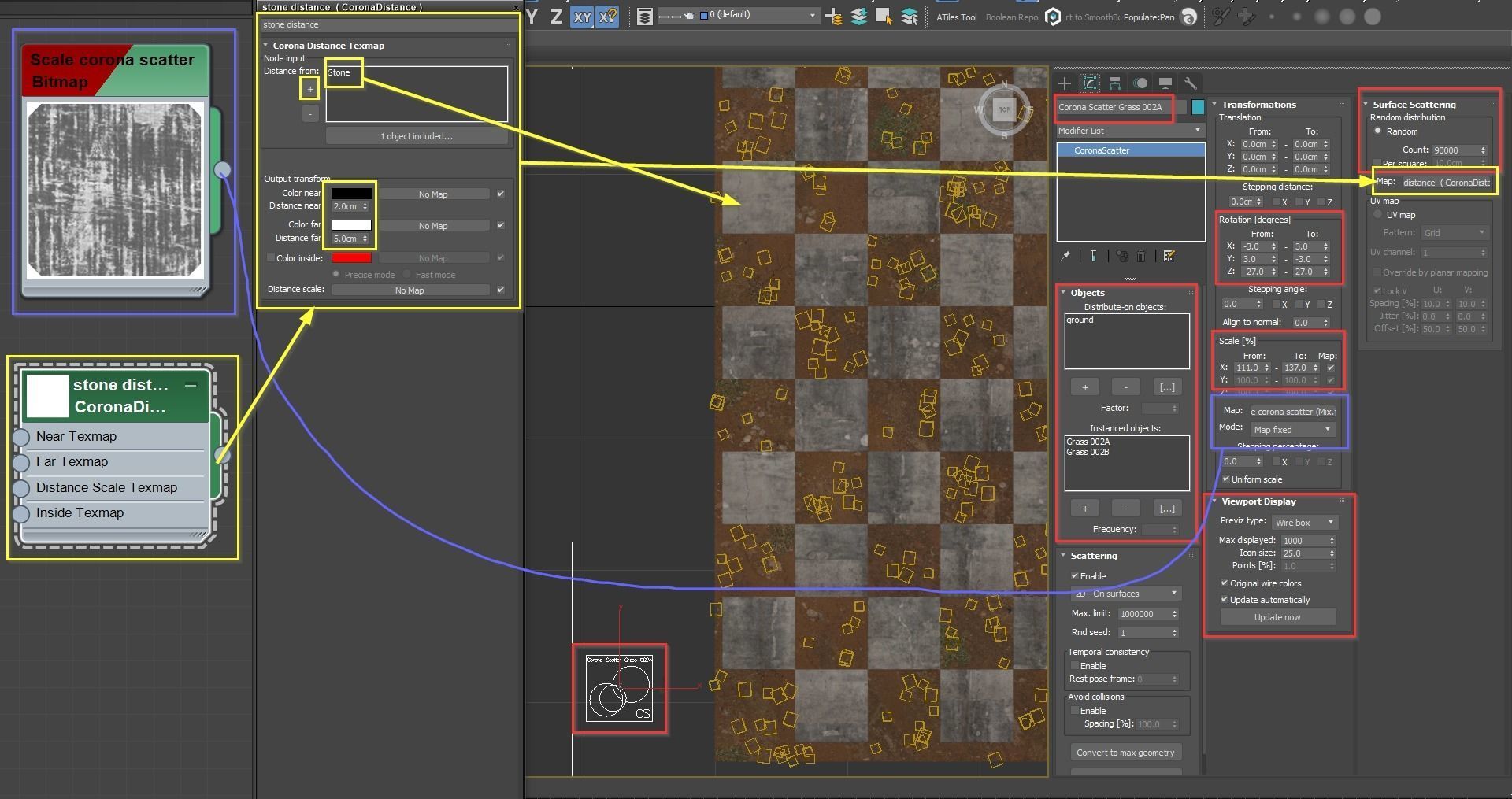Toggle Show End Result icon
This screenshot has width=1512, height=799.
pyautogui.click(x=1094, y=256)
